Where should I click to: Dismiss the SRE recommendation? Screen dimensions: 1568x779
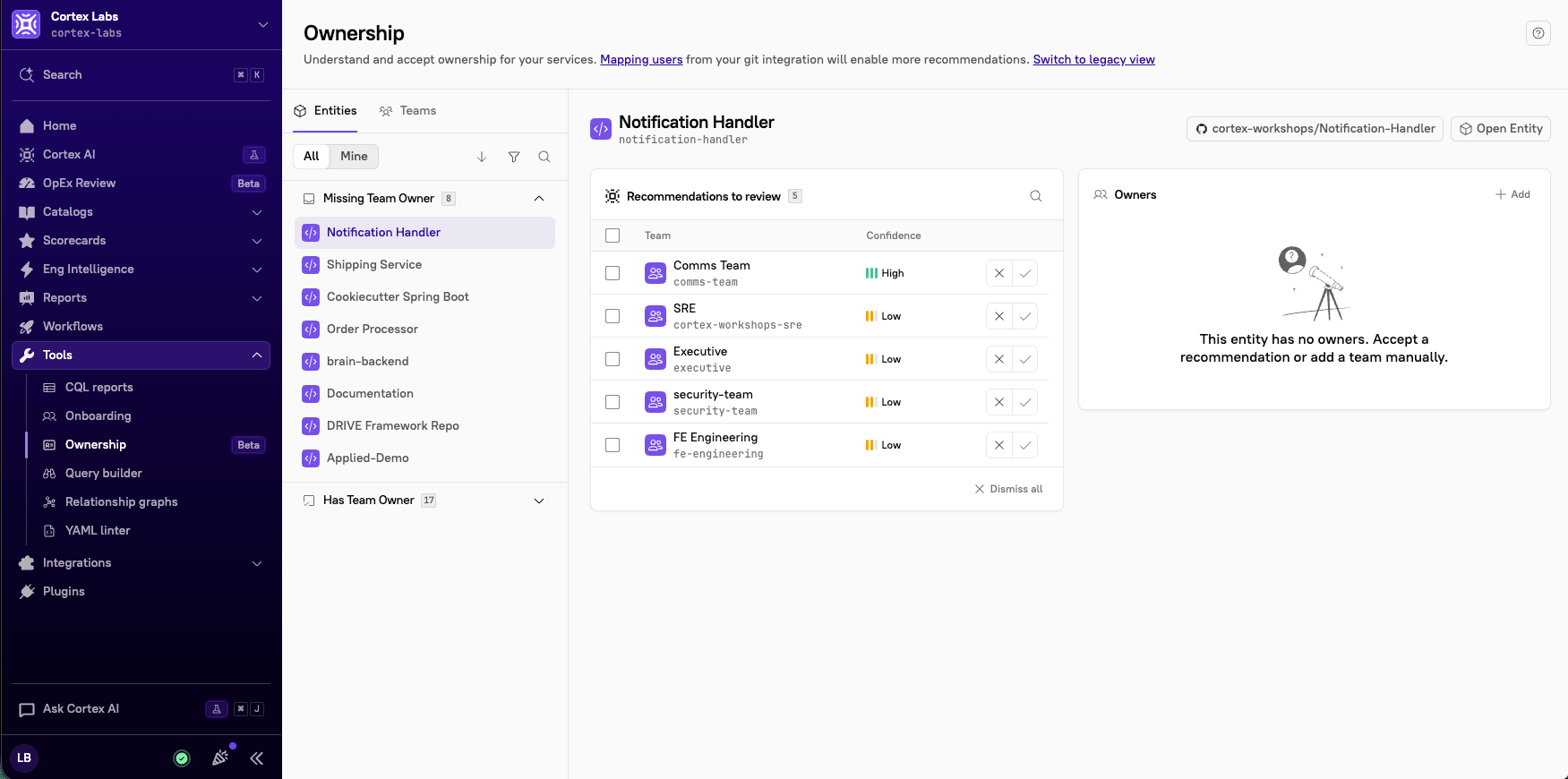click(x=999, y=316)
